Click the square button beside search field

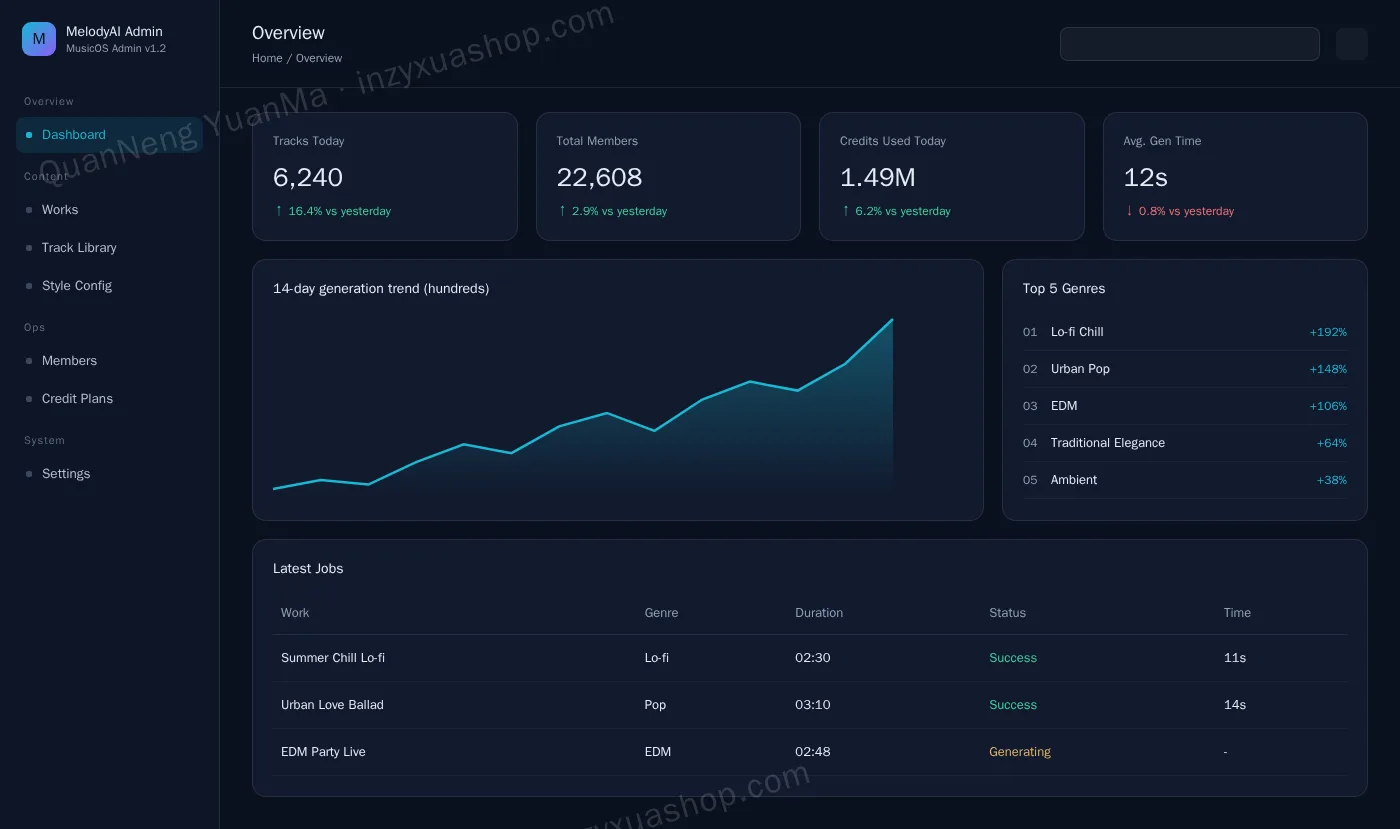1351,44
